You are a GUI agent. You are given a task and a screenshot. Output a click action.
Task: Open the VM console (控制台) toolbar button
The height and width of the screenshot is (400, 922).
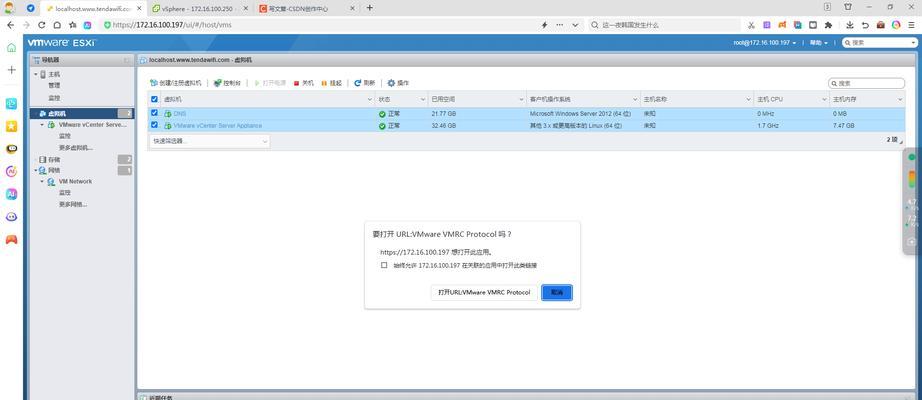click(227, 84)
